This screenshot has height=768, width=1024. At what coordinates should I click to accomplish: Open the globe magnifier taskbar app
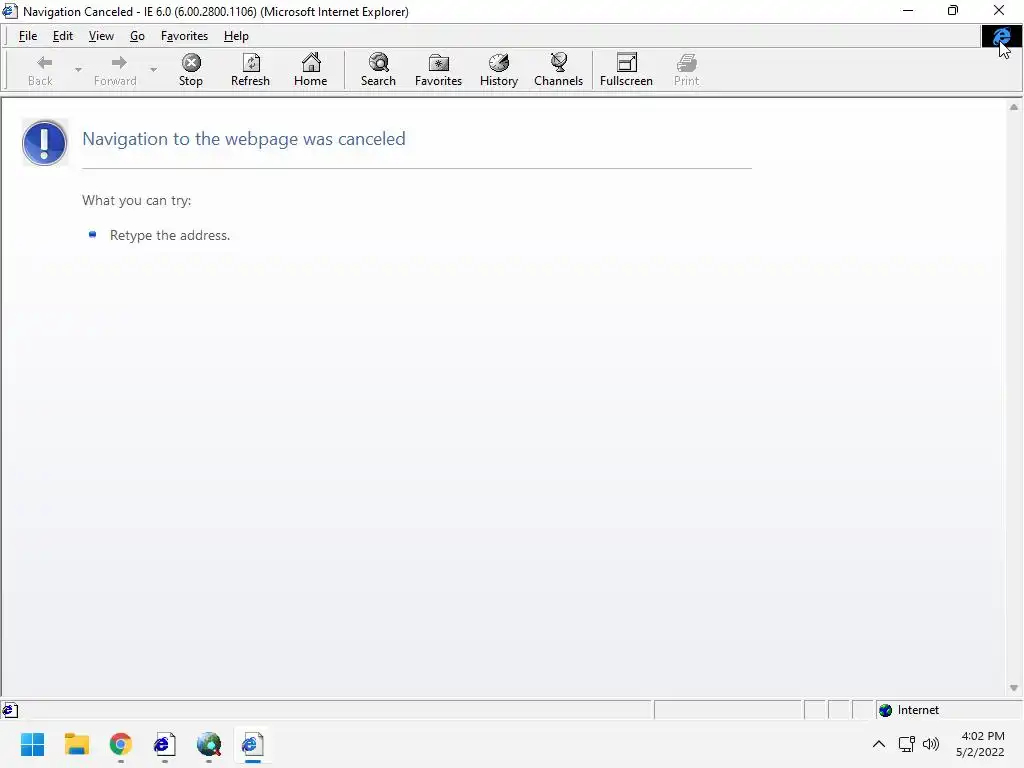[x=209, y=744]
